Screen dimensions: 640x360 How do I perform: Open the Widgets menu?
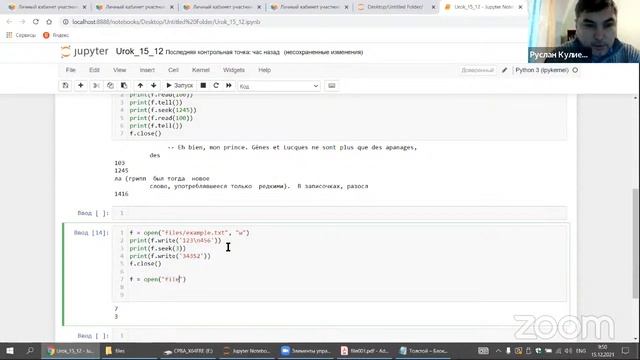pyautogui.click(x=233, y=70)
